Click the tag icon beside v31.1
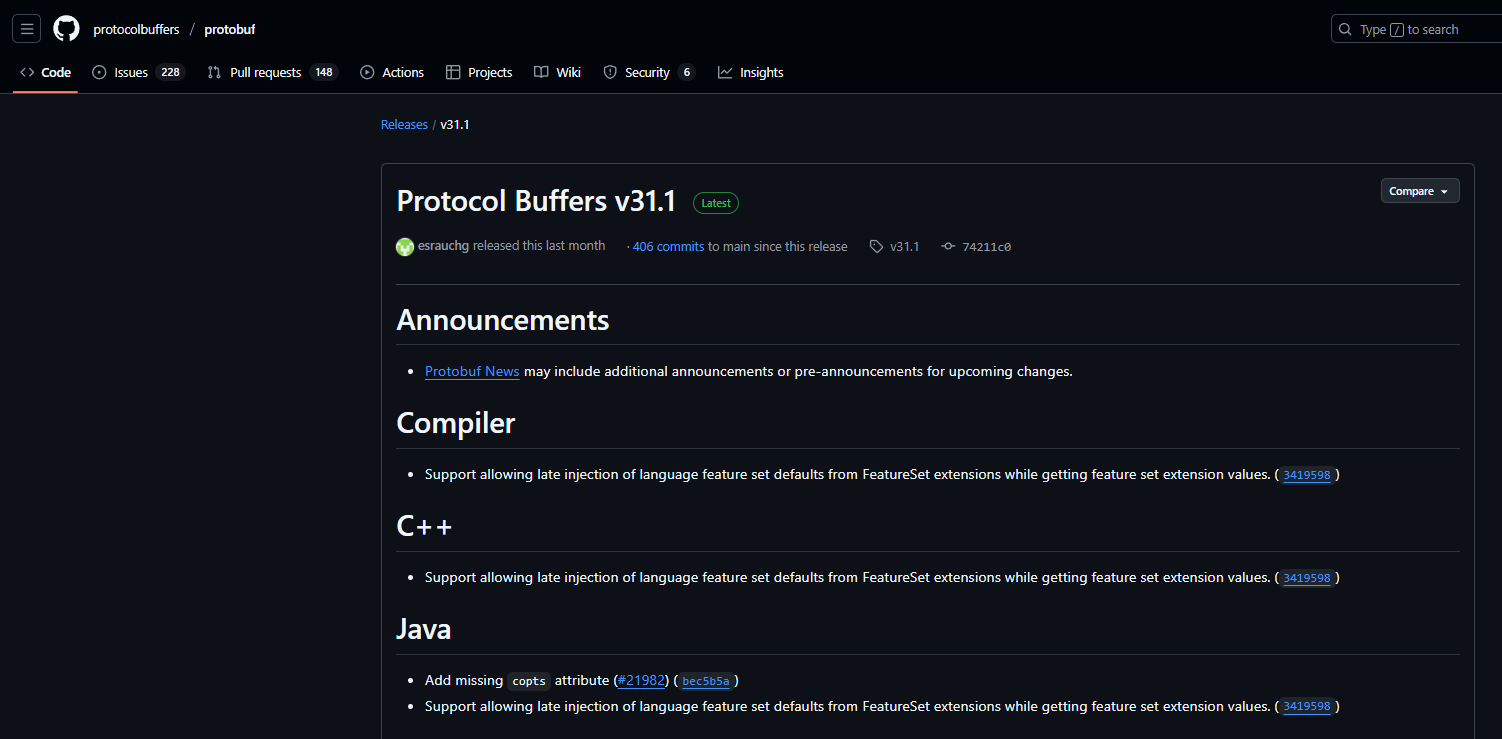This screenshot has width=1502, height=739. tap(876, 246)
